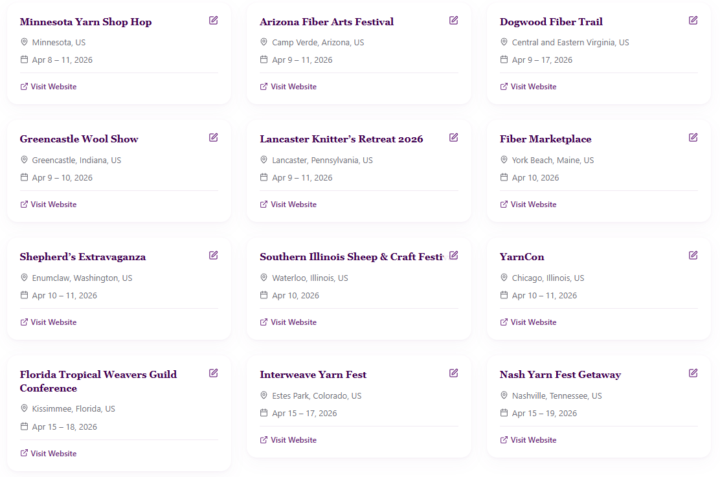Click the Arizona Fiber Arts Festival title
Screen dimensions: 720x477
326,22
